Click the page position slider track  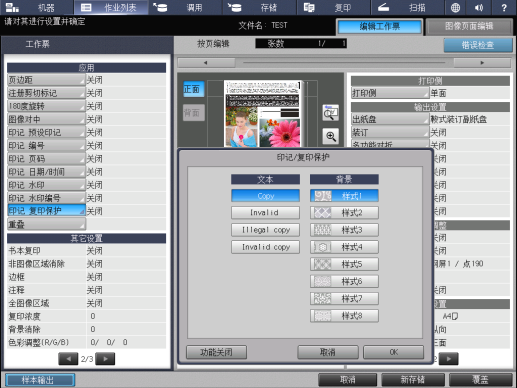344,63
